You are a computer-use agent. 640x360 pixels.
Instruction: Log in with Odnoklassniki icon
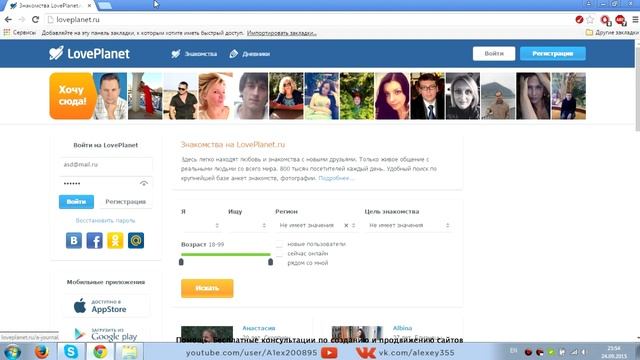coord(115,240)
